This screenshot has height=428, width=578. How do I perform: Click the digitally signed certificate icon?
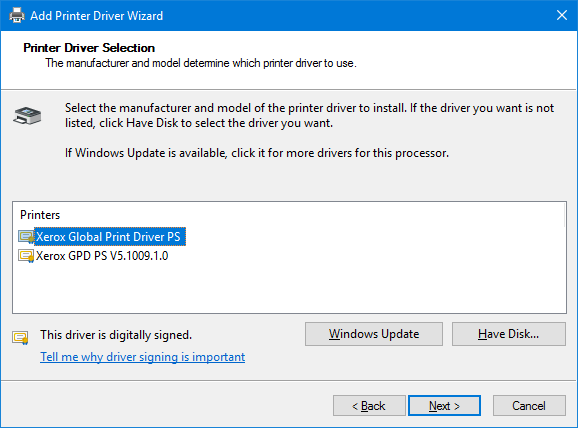pos(20,337)
